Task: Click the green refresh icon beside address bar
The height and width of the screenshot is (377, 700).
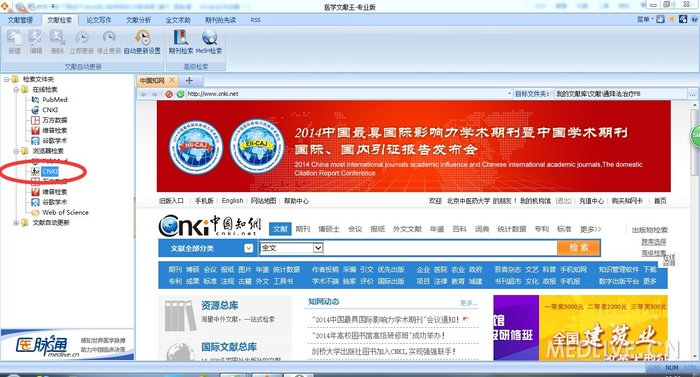Action: pos(180,94)
